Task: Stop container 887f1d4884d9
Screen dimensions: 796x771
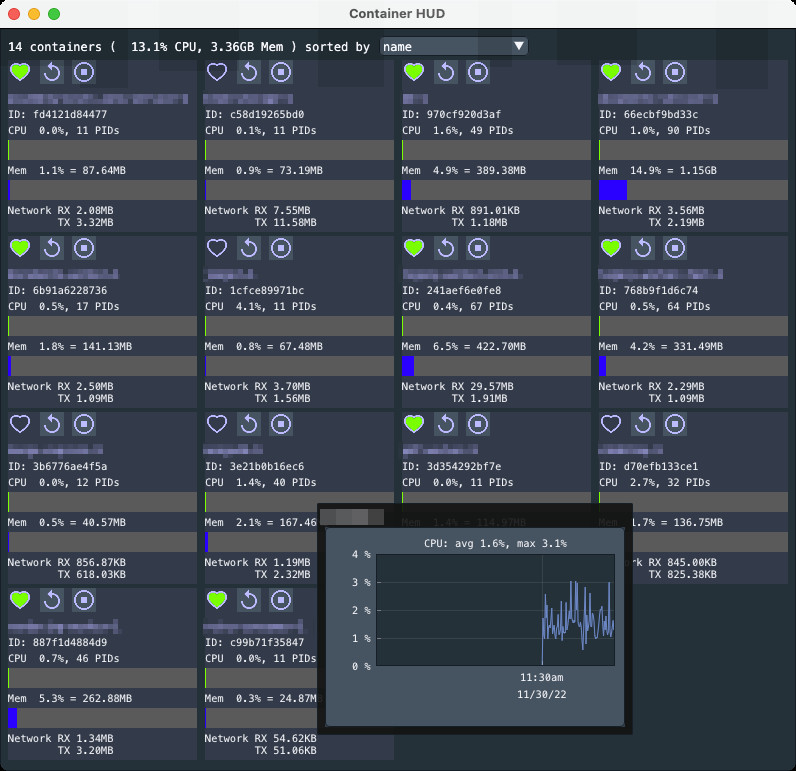Action: (x=84, y=600)
